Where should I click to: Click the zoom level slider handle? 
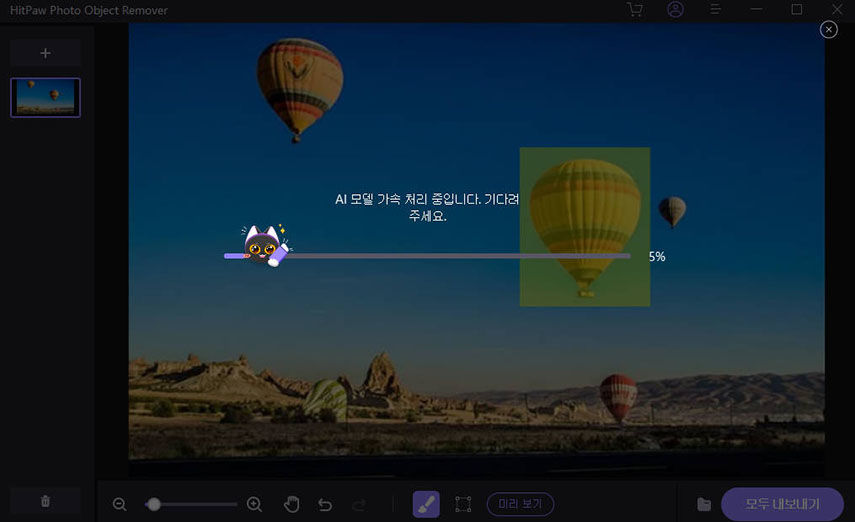click(154, 504)
